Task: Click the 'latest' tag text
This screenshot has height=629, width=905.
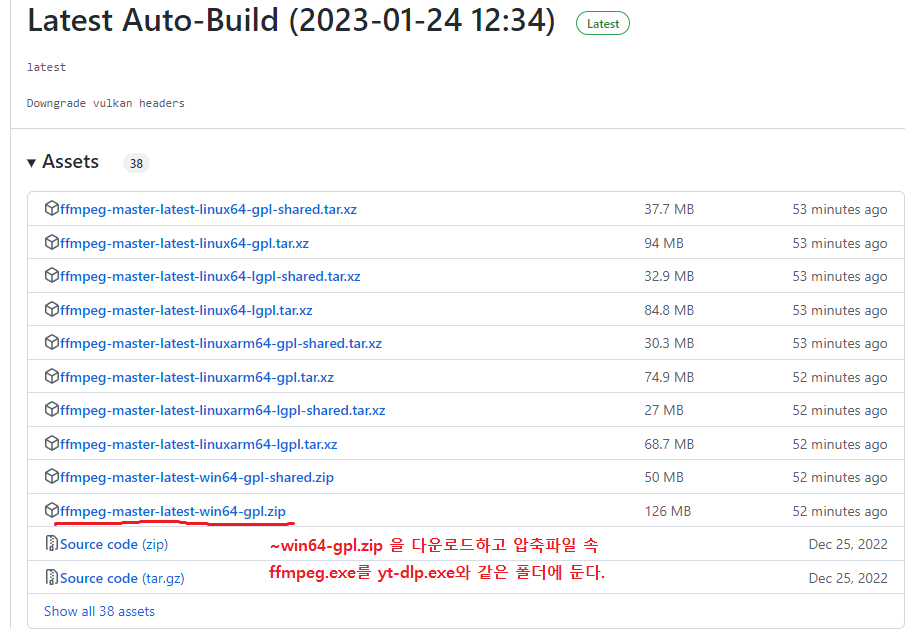Action: pyautogui.click(x=47, y=67)
